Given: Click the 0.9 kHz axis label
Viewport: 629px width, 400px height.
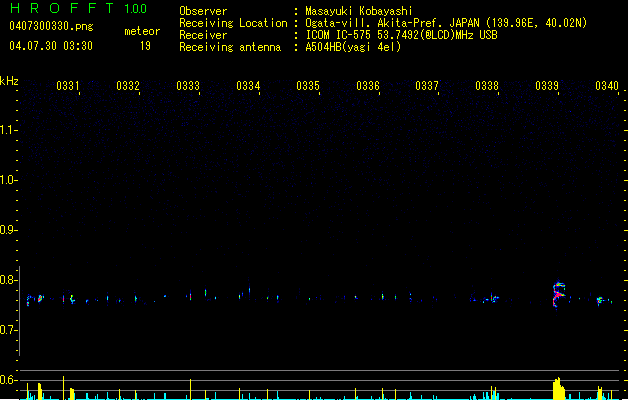Looking at the screenshot, I should point(8,230).
